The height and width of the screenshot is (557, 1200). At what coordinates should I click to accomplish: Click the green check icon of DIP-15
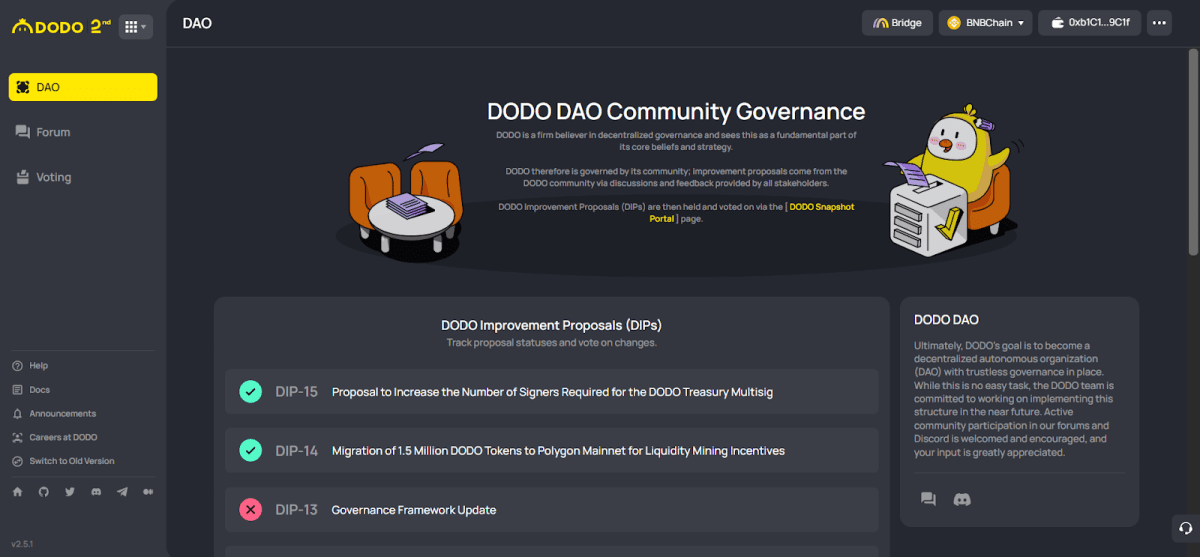point(251,392)
